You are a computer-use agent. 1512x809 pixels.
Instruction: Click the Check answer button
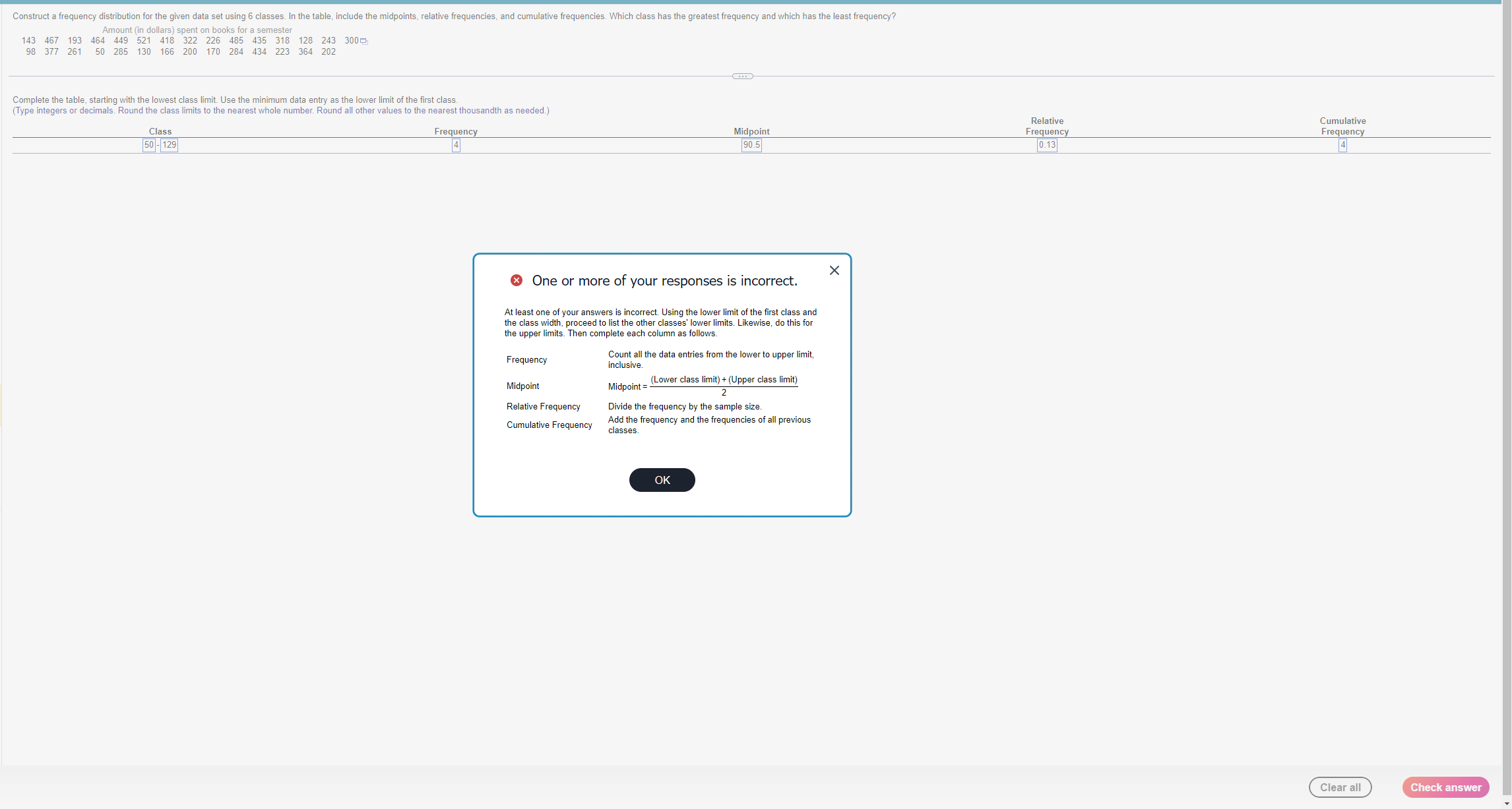click(x=1445, y=787)
